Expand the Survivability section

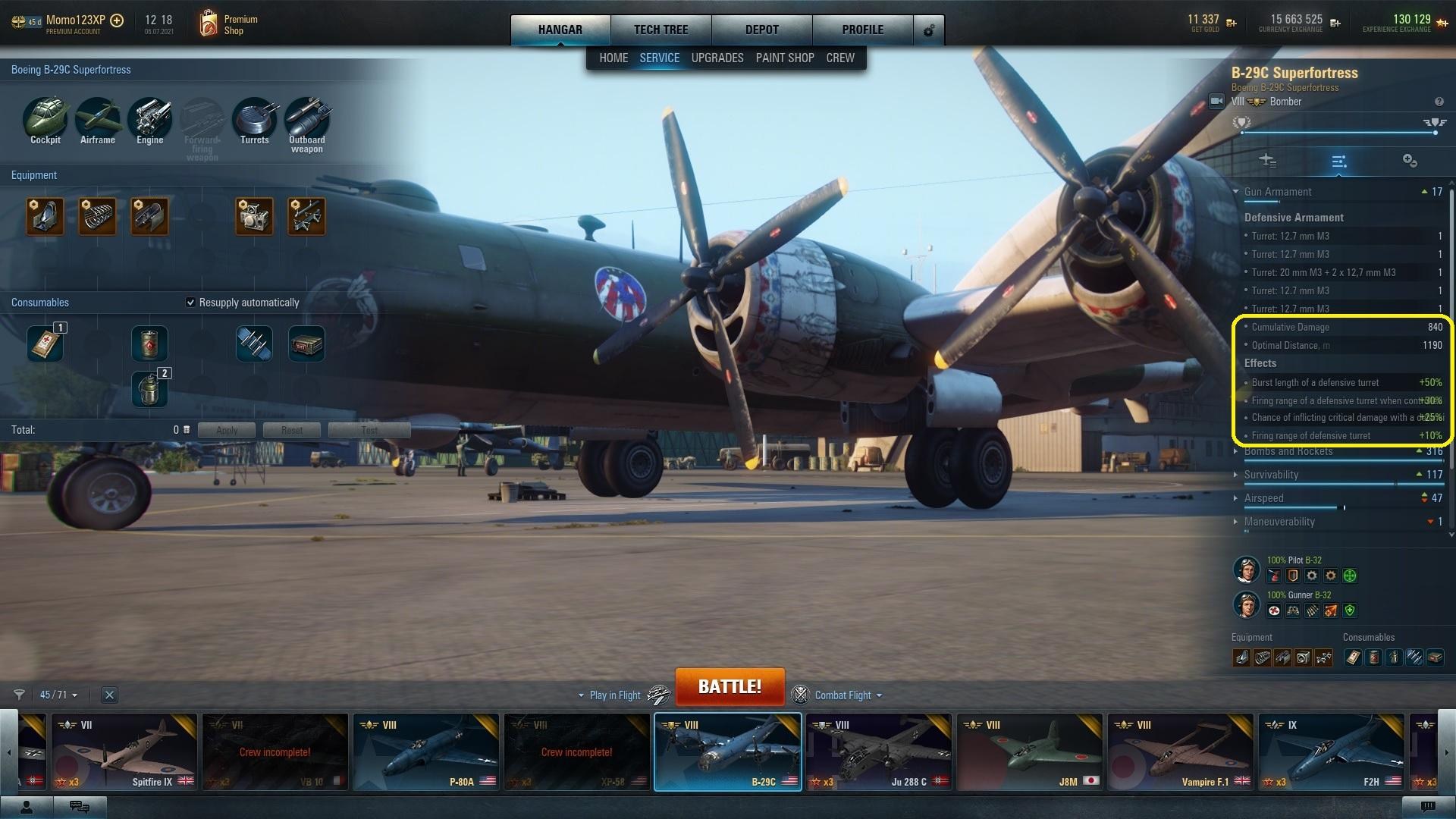tap(1271, 475)
